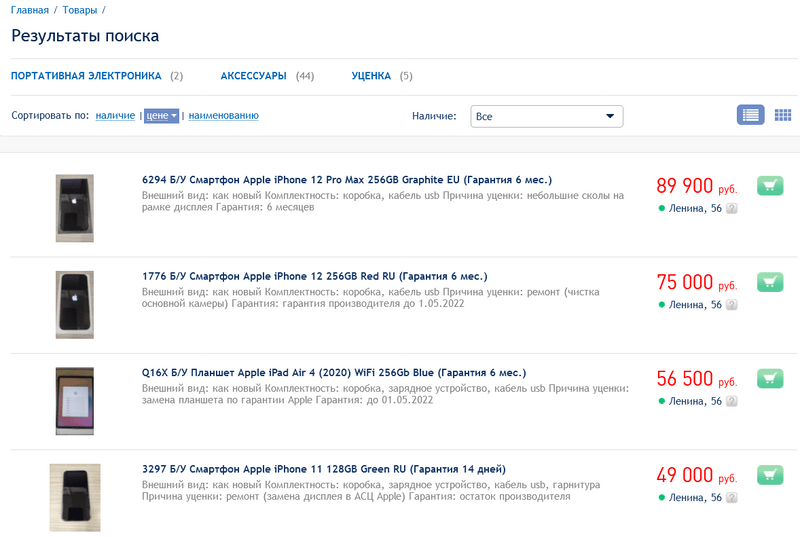Click iPhone 12 Red product photo

74,304
